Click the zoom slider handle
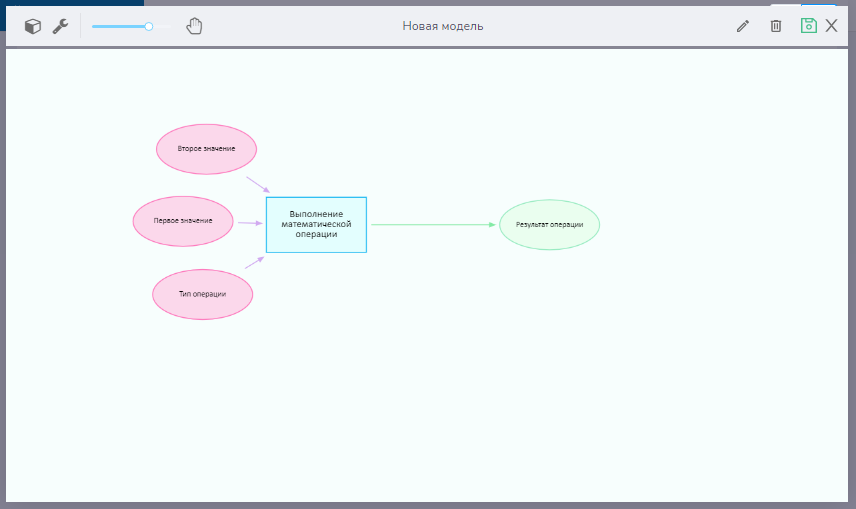The width and height of the screenshot is (856, 509). point(149,26)
